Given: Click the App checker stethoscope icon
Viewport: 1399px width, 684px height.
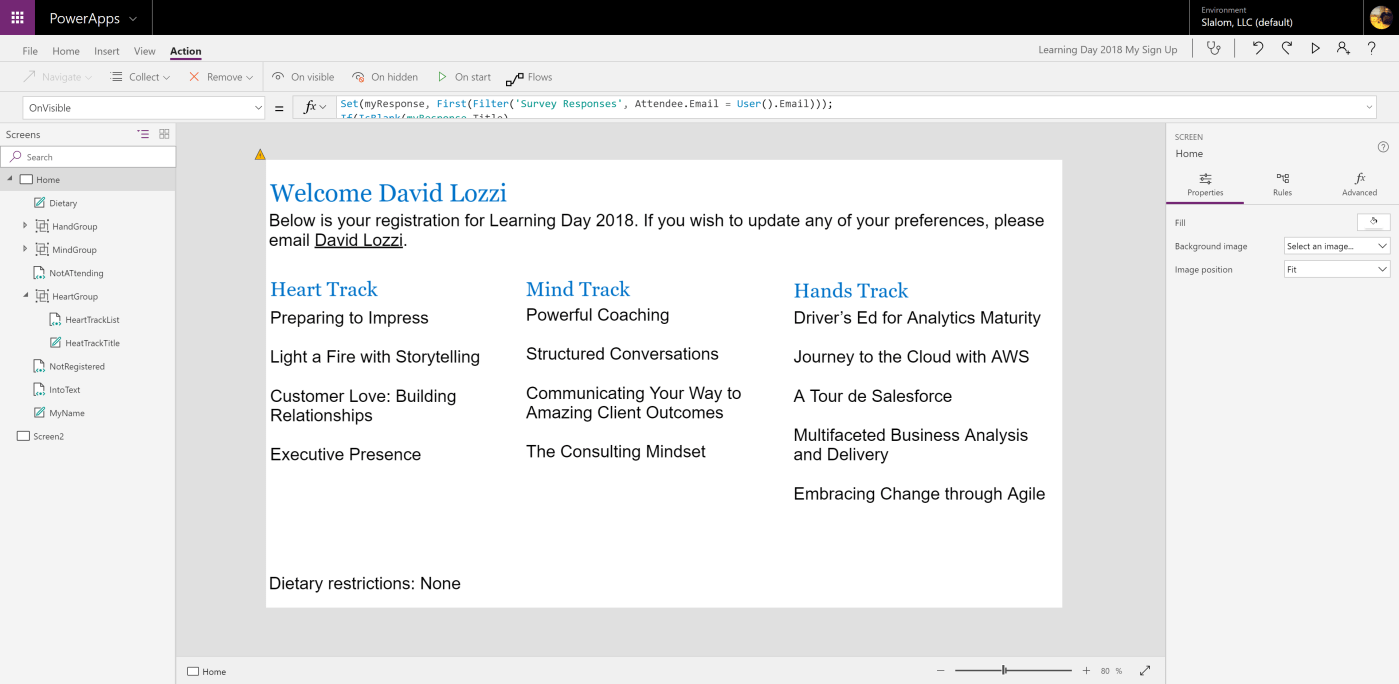Looking at the screenshot, I should [1214, 48].
